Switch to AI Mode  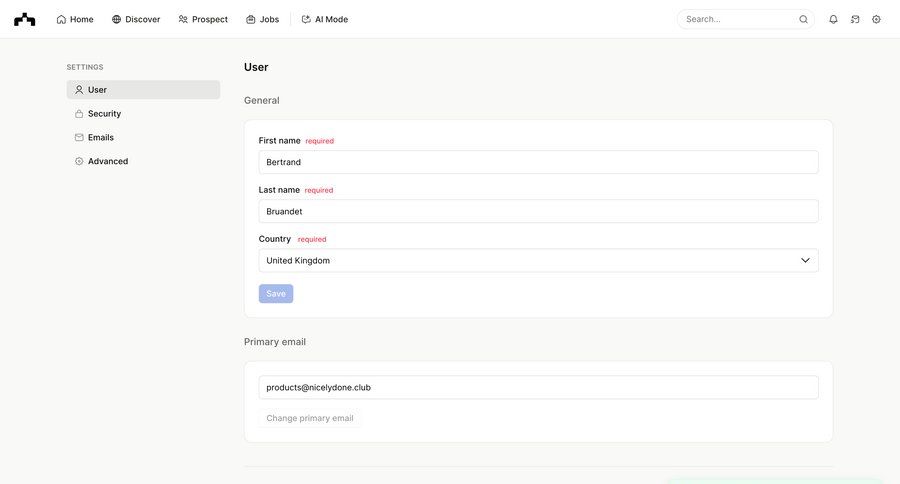(x=324, y=20)
